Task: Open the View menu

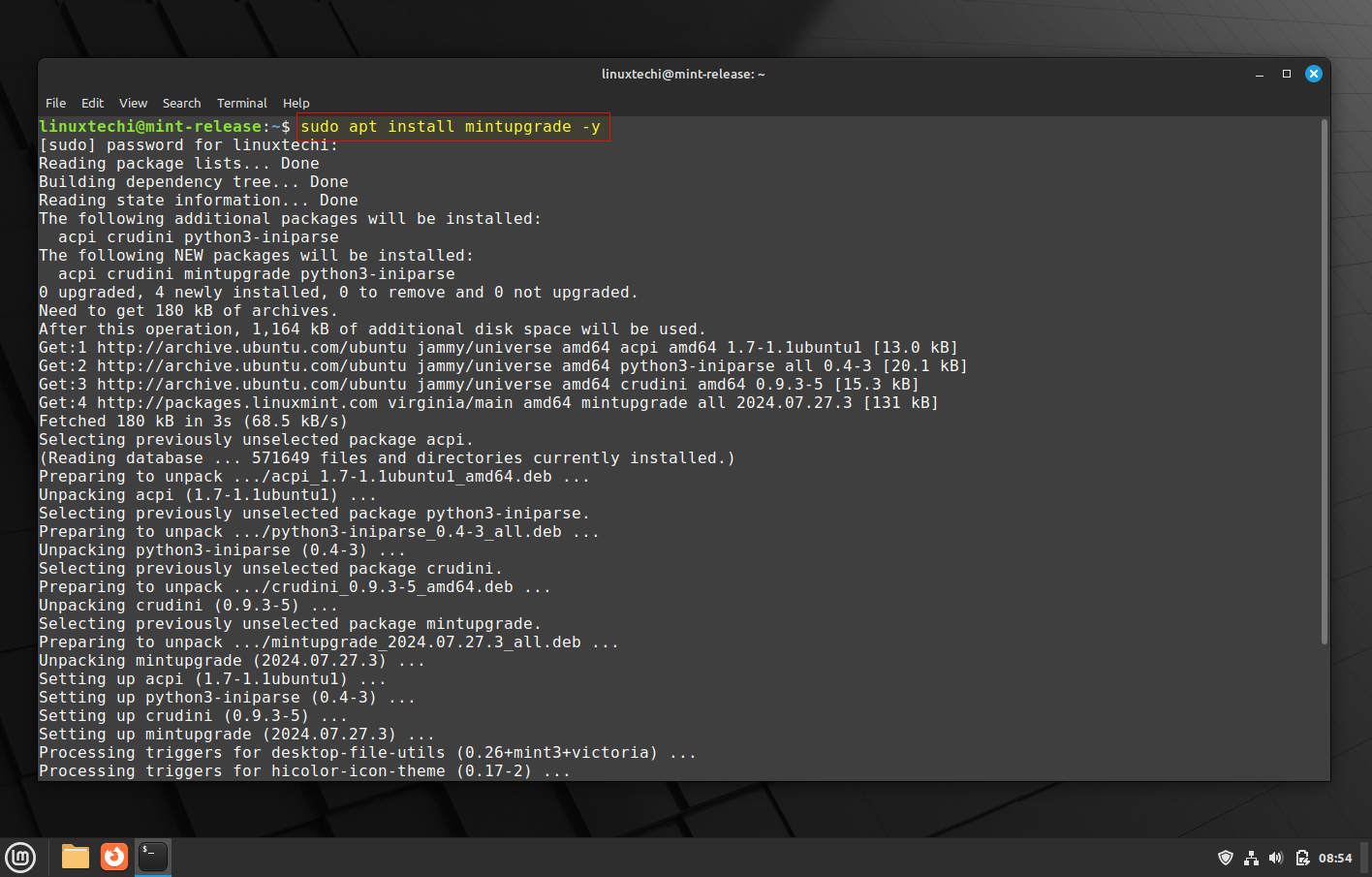Action: coord(133,103)
